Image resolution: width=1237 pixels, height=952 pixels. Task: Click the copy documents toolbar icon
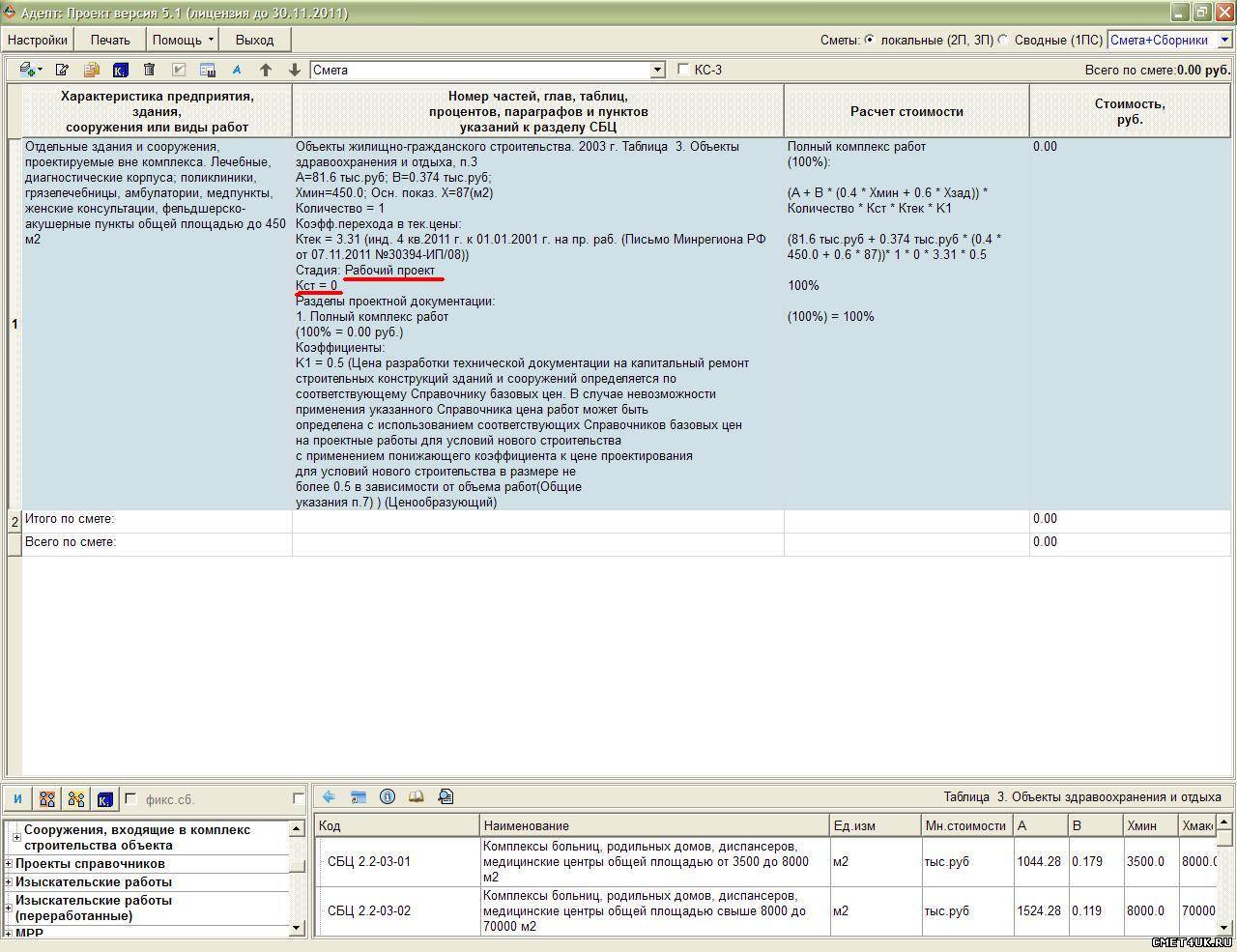click(x=91, y=70)
